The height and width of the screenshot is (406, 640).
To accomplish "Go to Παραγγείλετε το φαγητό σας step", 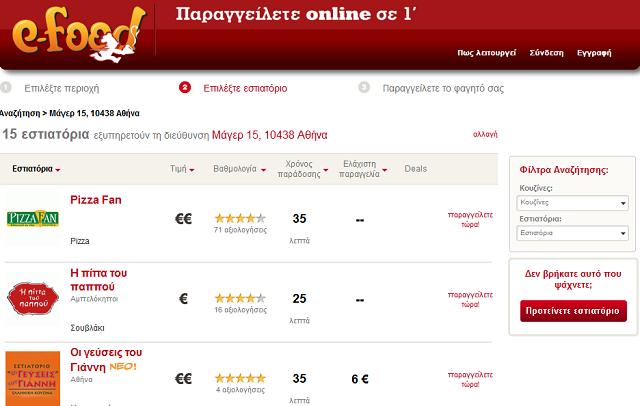I will (x=443, y=89).
